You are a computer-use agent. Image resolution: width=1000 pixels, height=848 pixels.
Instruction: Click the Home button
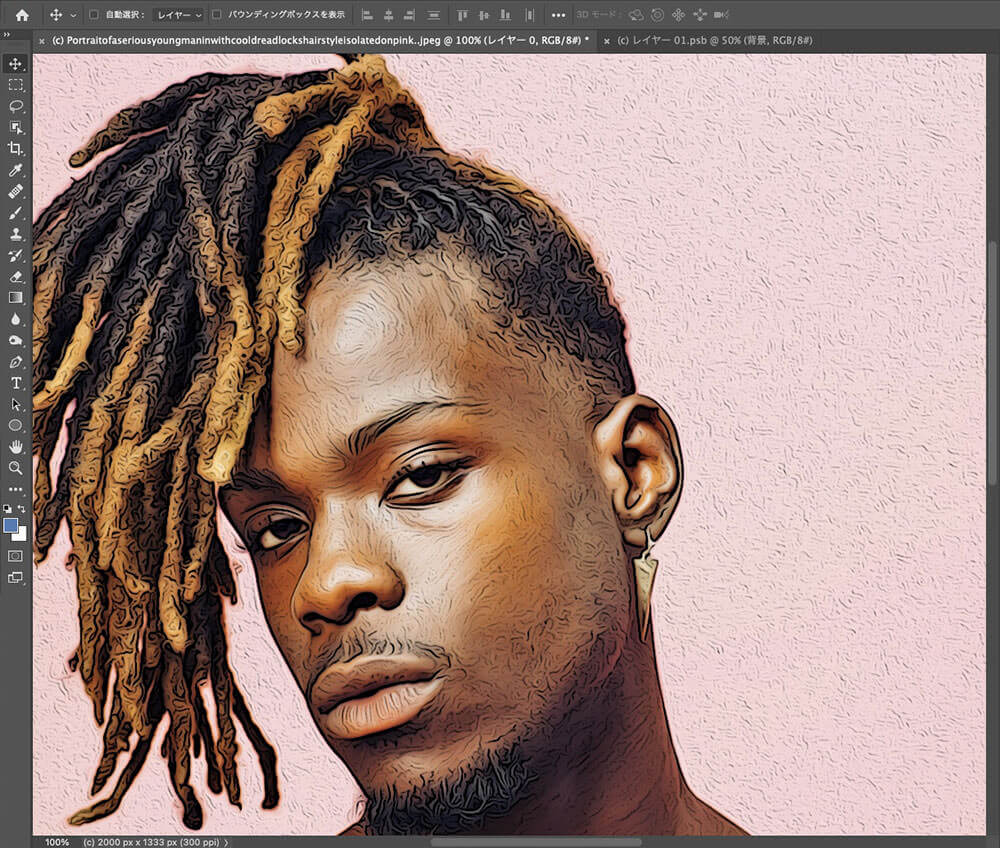coord(22,15)
